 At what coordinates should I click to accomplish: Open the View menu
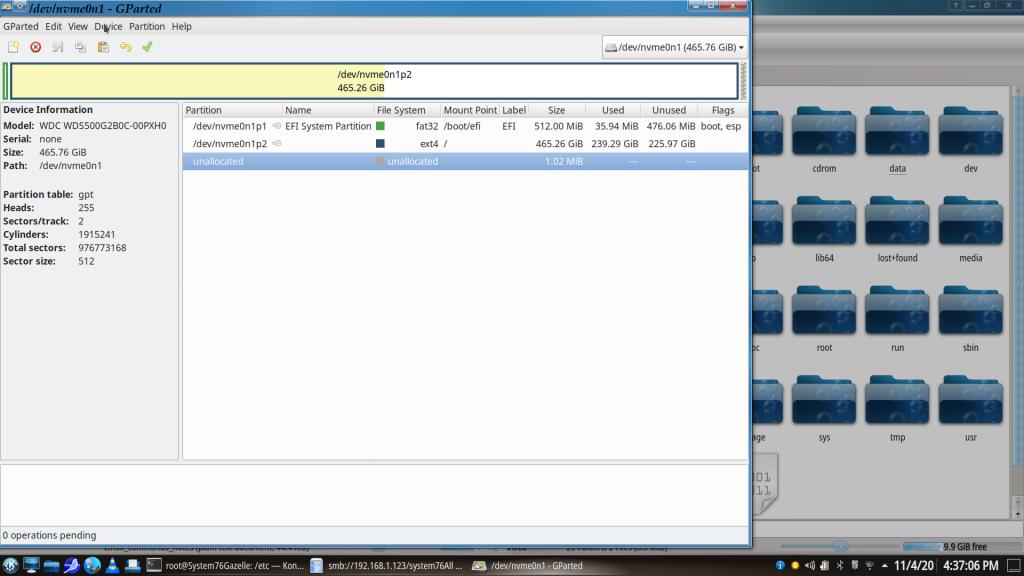click(77, 26)
